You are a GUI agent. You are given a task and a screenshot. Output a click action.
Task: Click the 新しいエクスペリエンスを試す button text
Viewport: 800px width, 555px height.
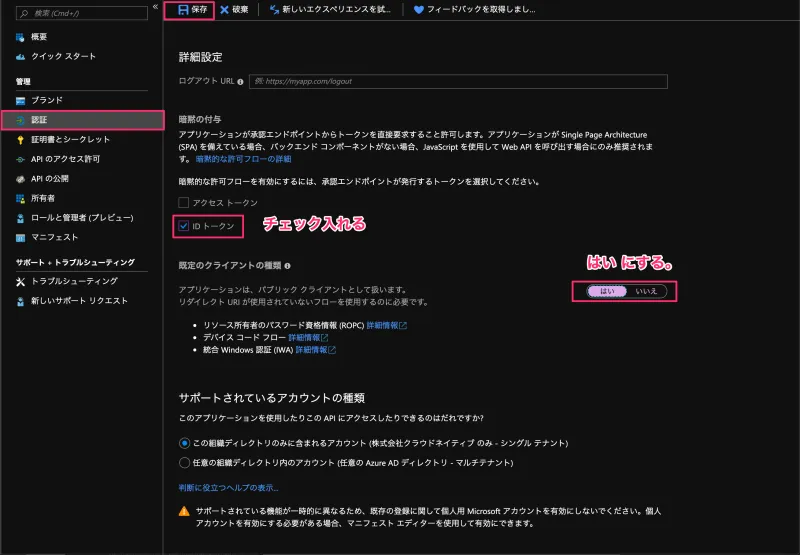(x=336, y=9)
